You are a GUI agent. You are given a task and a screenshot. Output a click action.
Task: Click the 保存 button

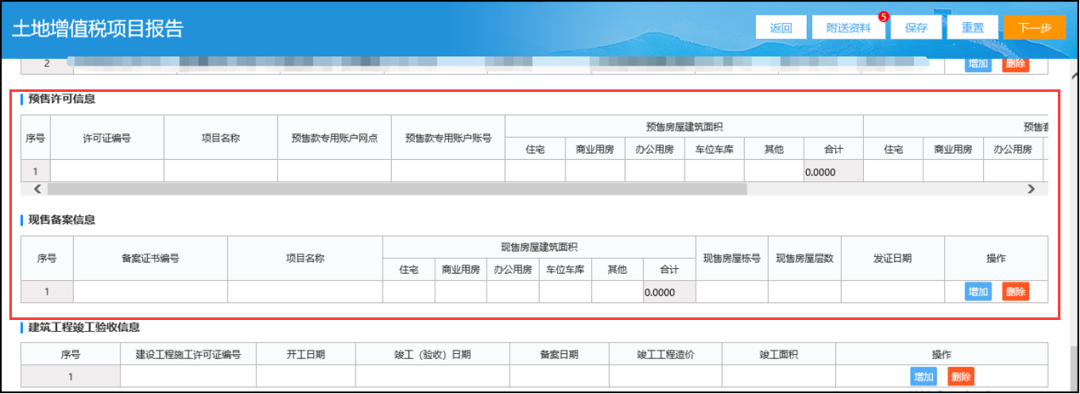coord(916,28)
